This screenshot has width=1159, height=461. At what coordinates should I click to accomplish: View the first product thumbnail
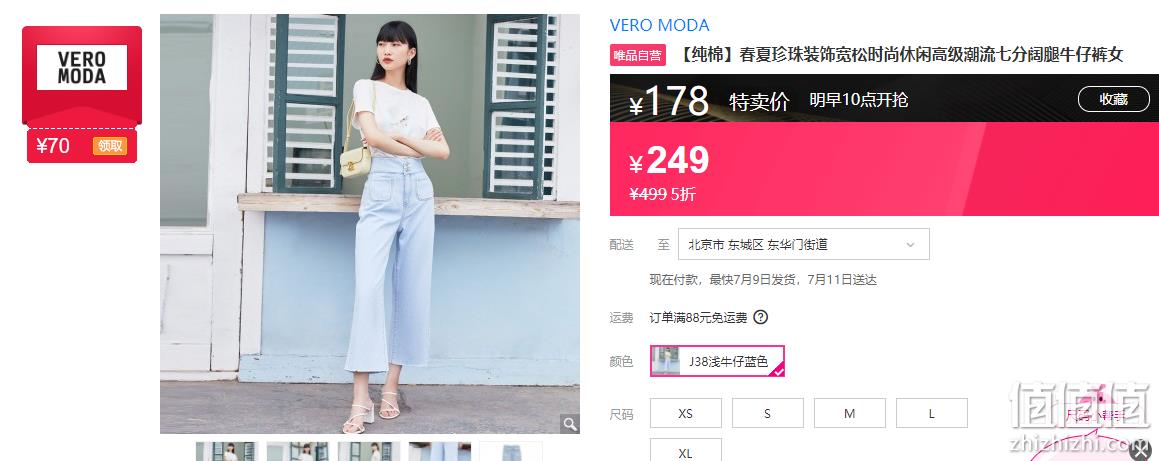point(226,451)
